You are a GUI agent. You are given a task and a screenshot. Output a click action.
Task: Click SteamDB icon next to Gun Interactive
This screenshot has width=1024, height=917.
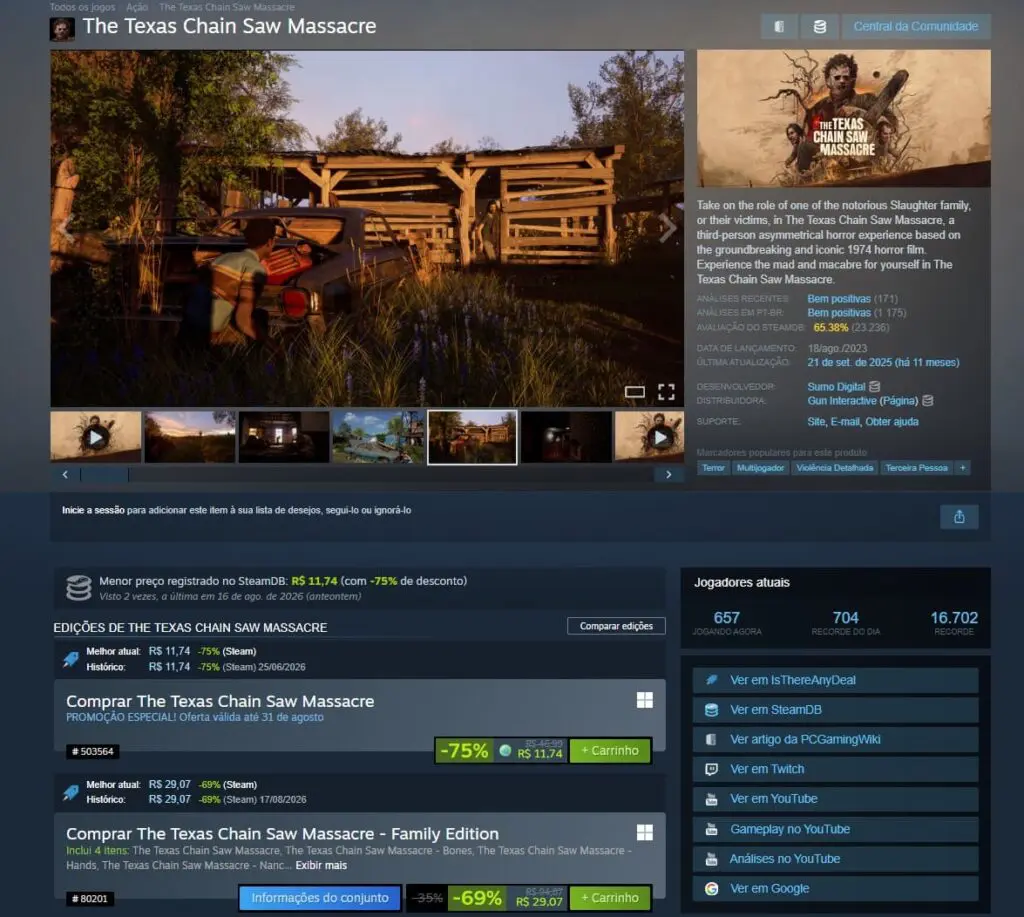pos(927,400)
